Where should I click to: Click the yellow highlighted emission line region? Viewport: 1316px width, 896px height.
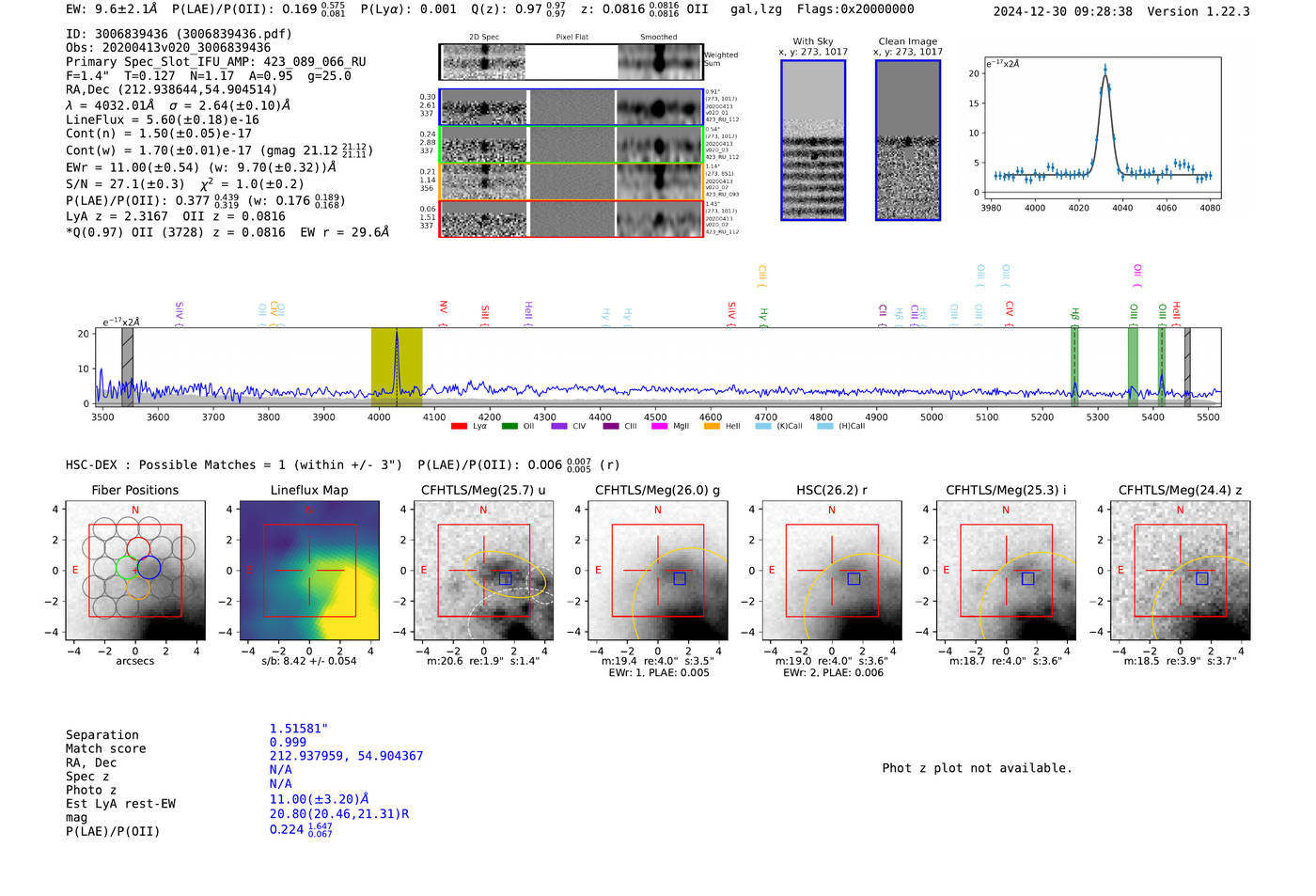point(397,366)
